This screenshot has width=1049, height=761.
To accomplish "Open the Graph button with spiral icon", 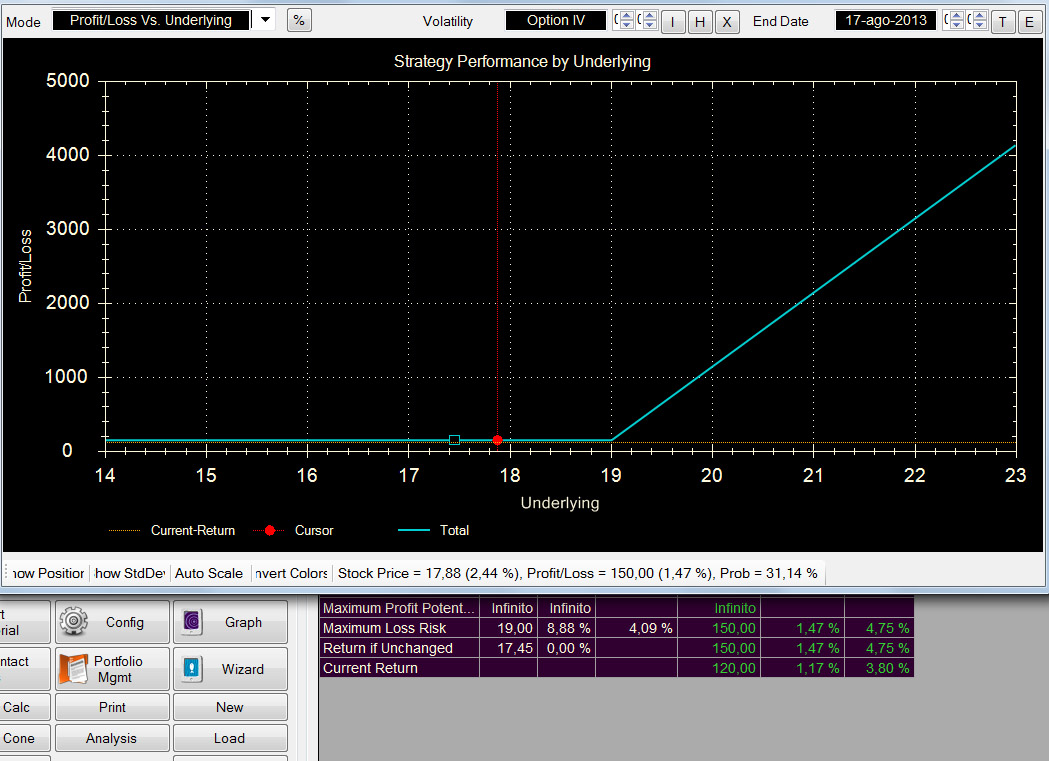I will pos(230,622).
